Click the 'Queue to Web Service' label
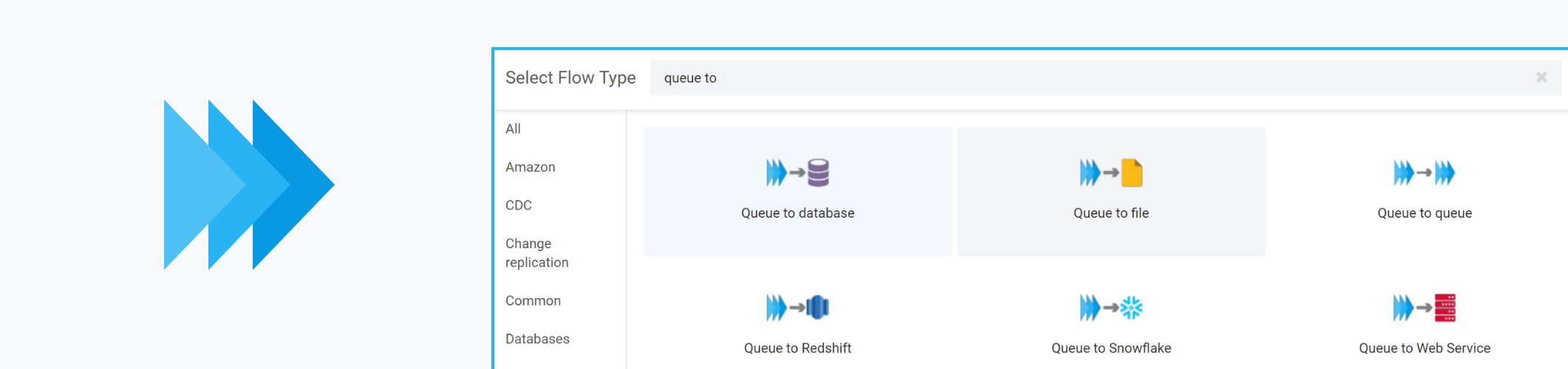Image resolution: width=1568 pixels, height=369 pixels. (1424, 348)
